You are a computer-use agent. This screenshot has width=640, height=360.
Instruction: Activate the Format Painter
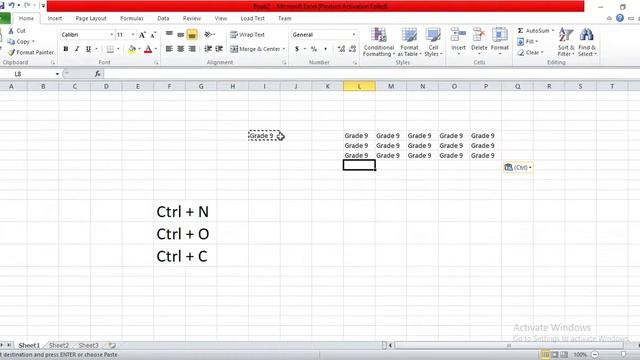(31, 52)
